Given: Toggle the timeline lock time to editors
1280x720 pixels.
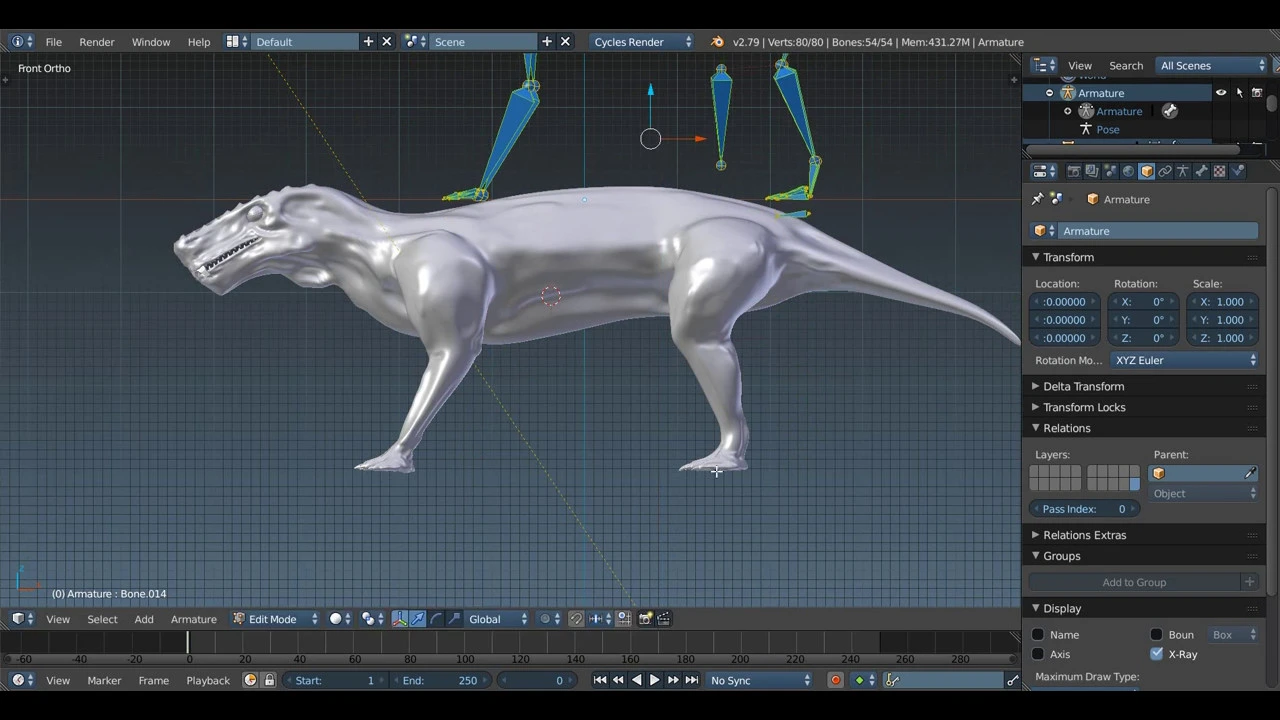Looking at the screenshot, I should click(x=269, y=681).
